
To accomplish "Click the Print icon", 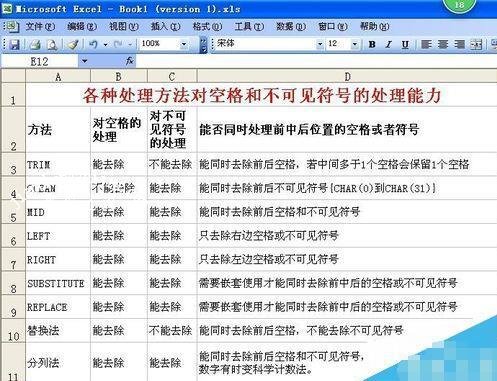I will click(35, 44).
